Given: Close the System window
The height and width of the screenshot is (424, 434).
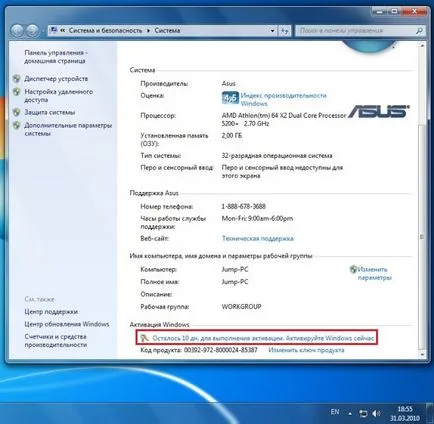Looking at the screenshot, I should (x=414, y=12).
